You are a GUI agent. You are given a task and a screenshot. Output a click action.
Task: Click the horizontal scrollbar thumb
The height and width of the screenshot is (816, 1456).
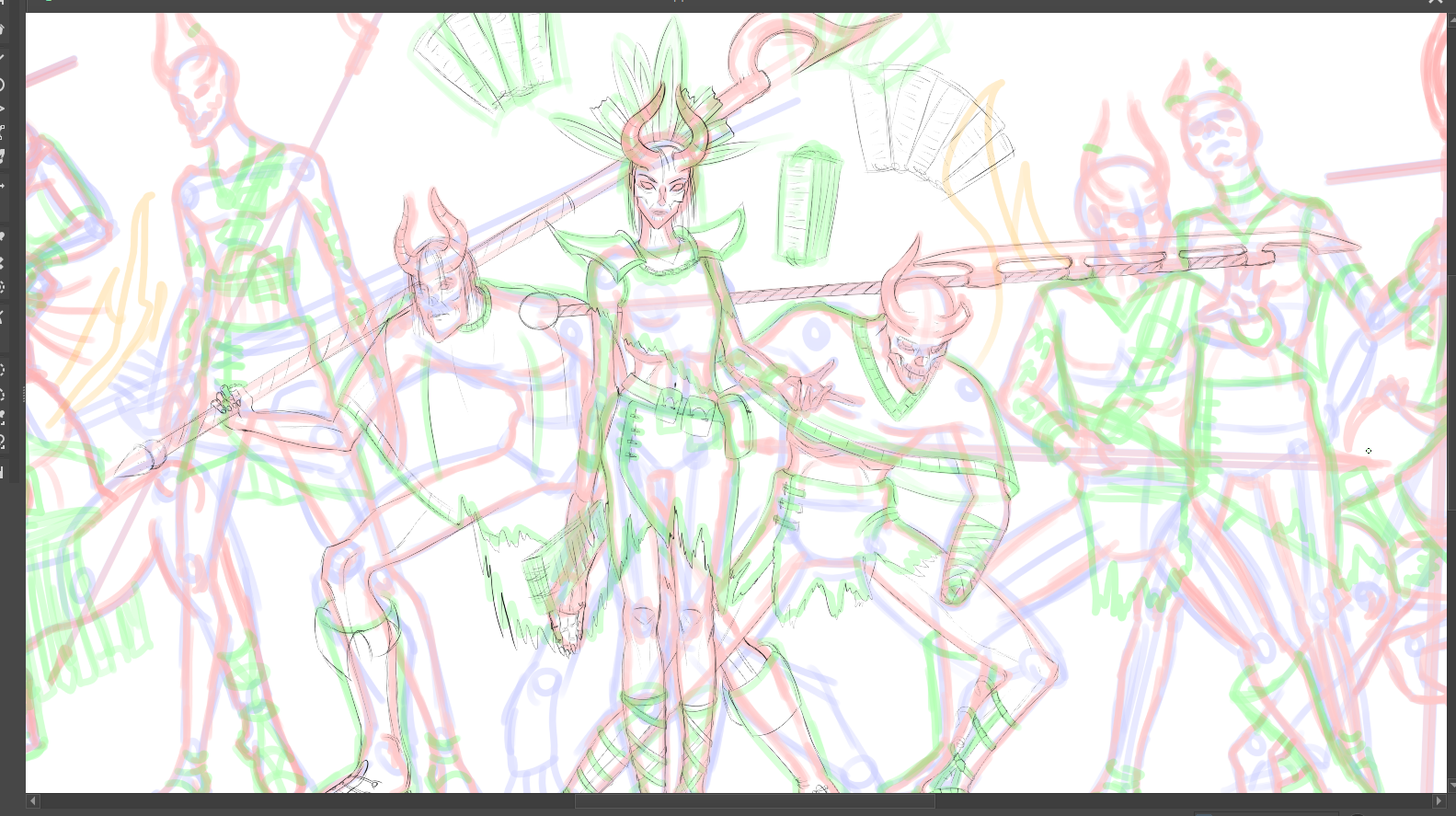754,801
